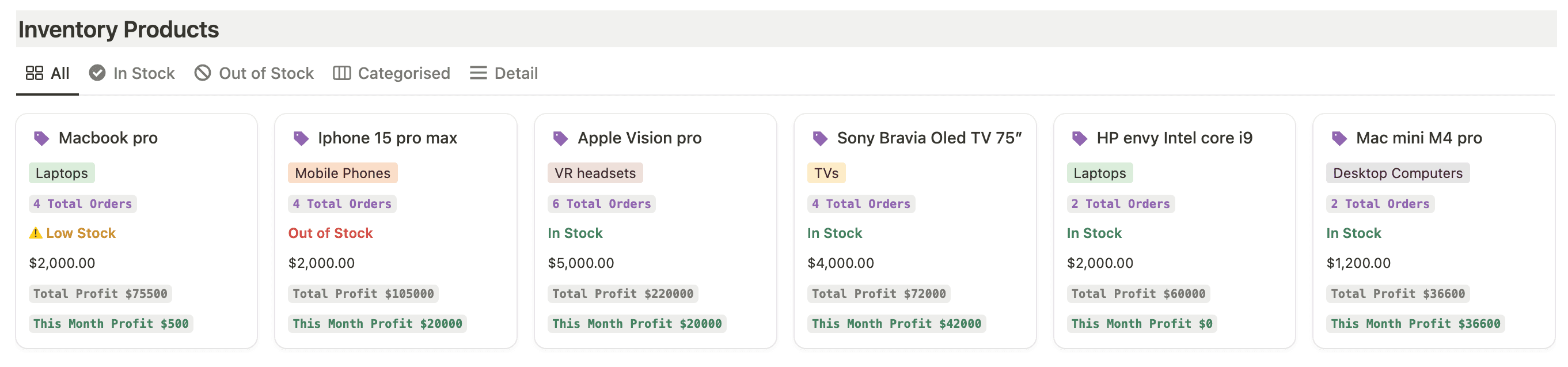Click the tag icon on Mac mini M4 pro
The width and height of the screenshot is (1568, 367).
(1338, 139)
